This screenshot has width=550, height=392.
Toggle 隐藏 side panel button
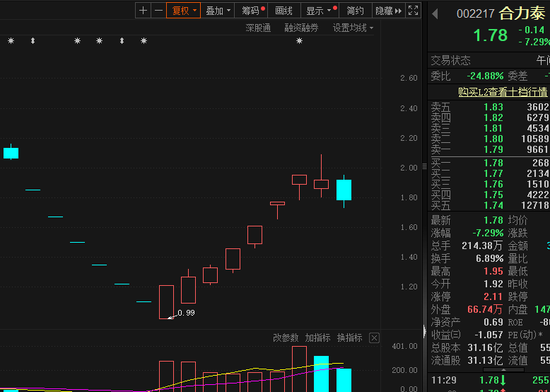[388, 11]
